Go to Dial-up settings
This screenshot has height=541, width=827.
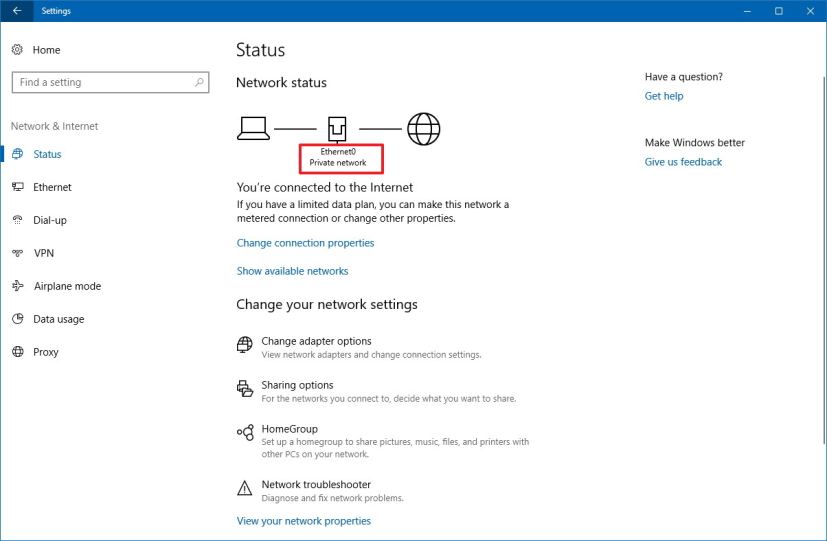click(x=50, y=220)
